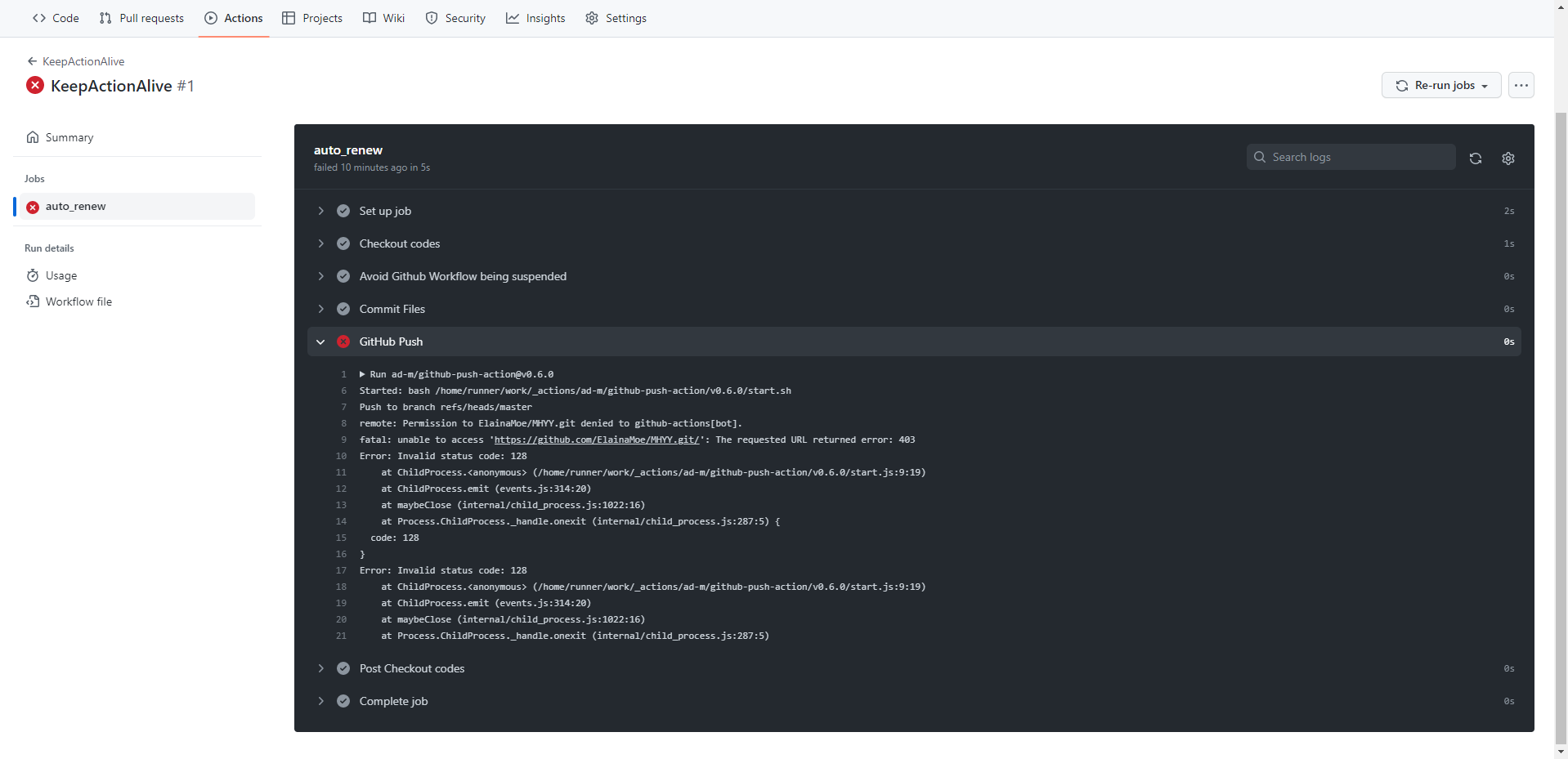Viewport: 1568px width, 759px height.
Task: Switch to the Pull requests tab
Action: click(141, 18)
